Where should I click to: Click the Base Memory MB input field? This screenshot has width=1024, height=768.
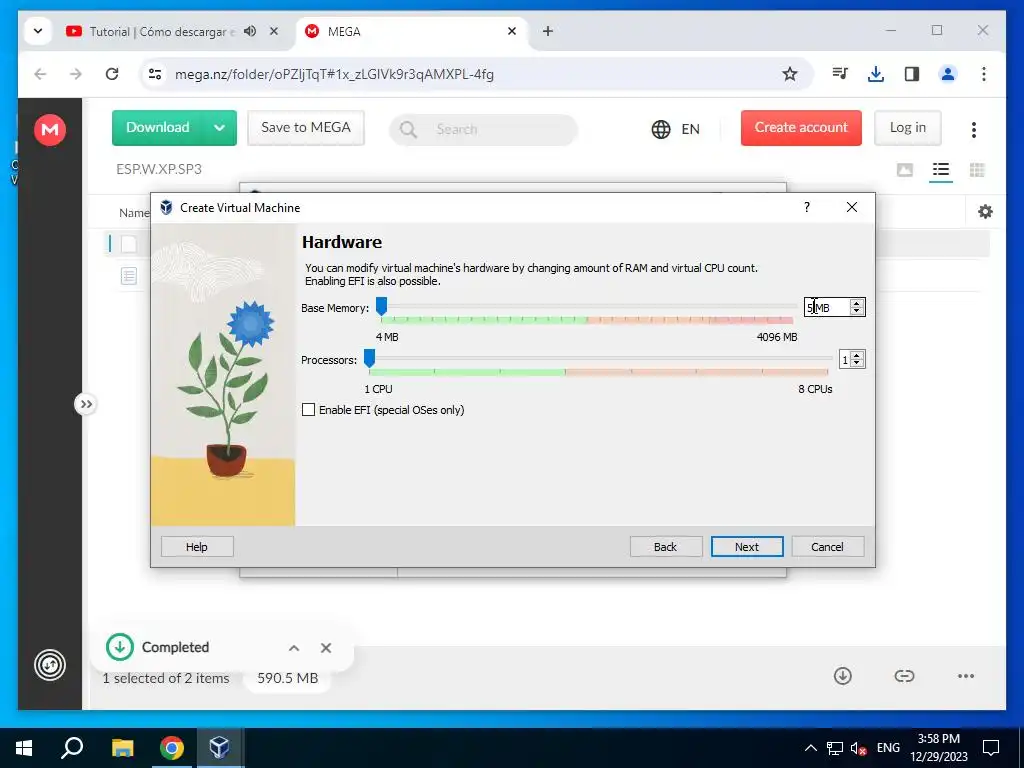pyautogui.click(x=827, y=307)
